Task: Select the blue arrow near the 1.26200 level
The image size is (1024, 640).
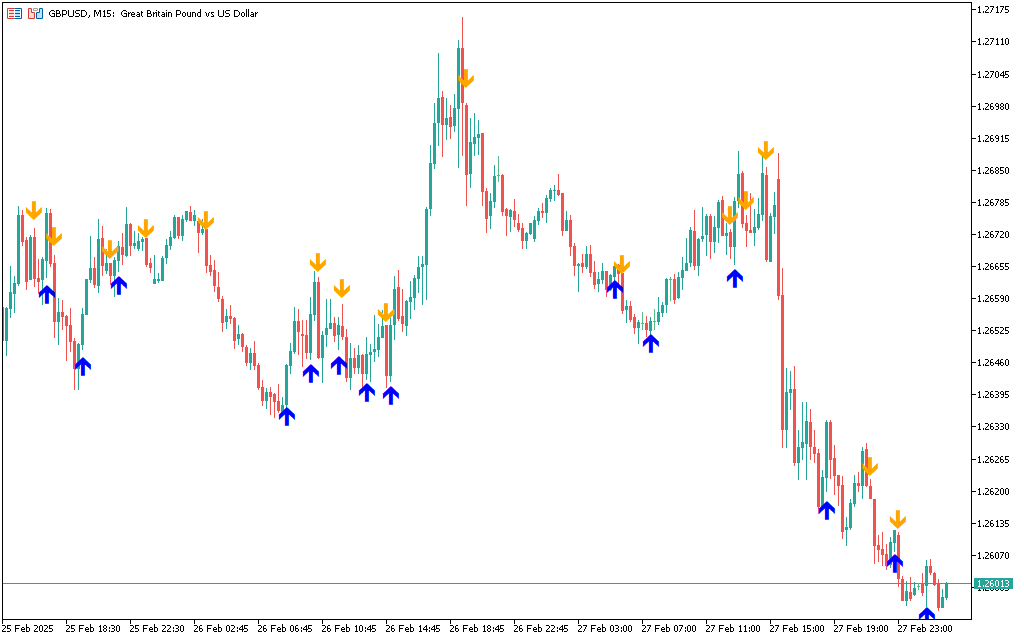Action: [826, 510]
